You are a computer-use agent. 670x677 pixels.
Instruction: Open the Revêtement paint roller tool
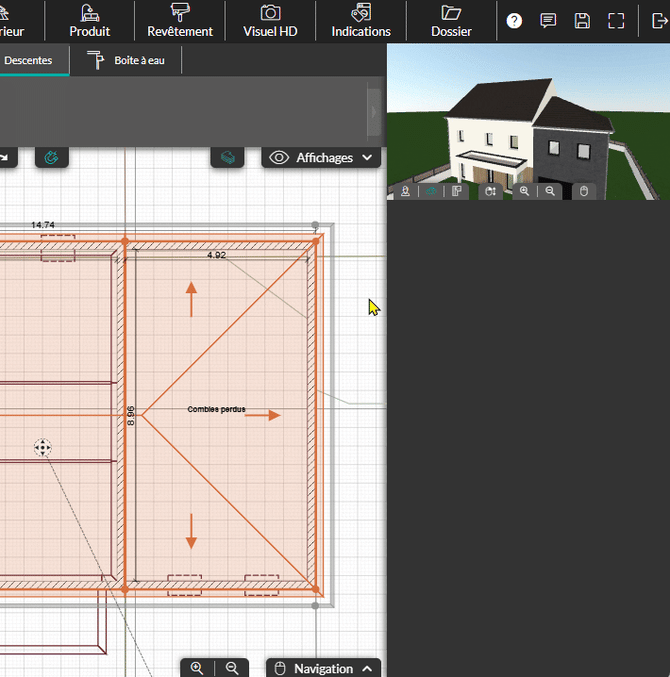(180, 20)
